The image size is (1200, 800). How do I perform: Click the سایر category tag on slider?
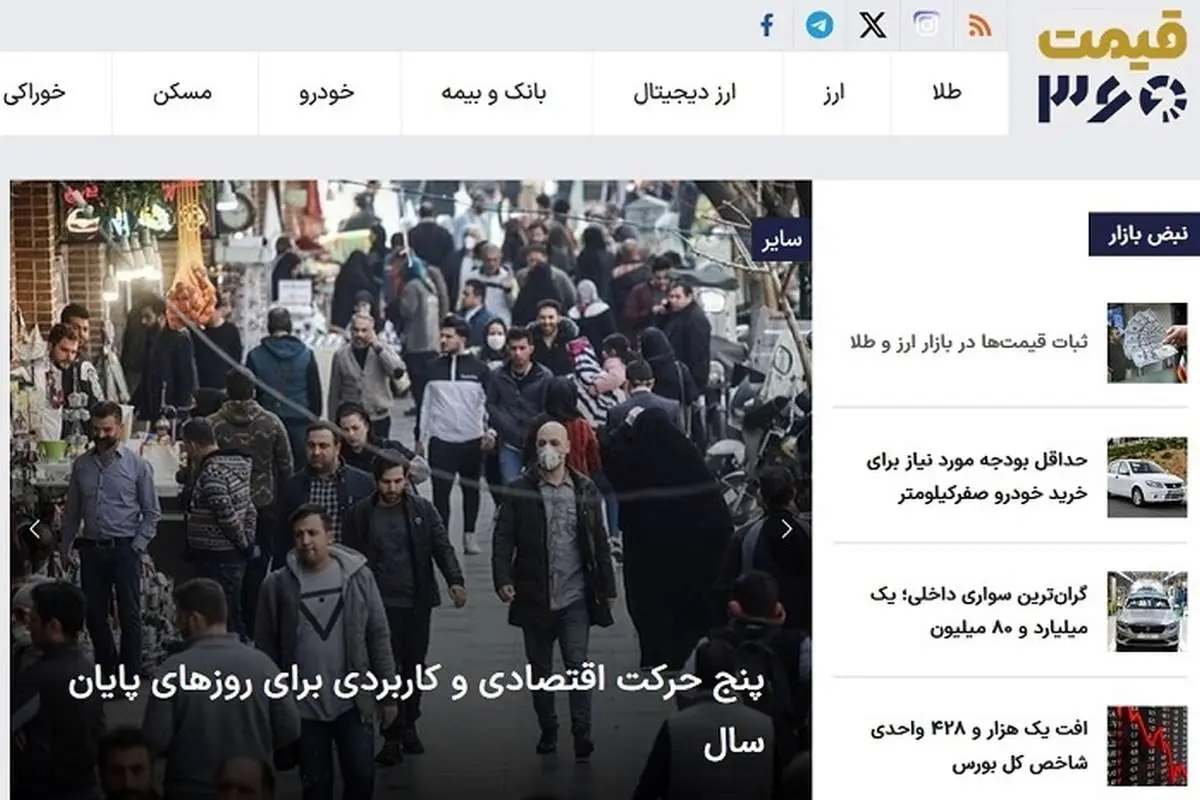pyautogui.click(x=780, y=240)
